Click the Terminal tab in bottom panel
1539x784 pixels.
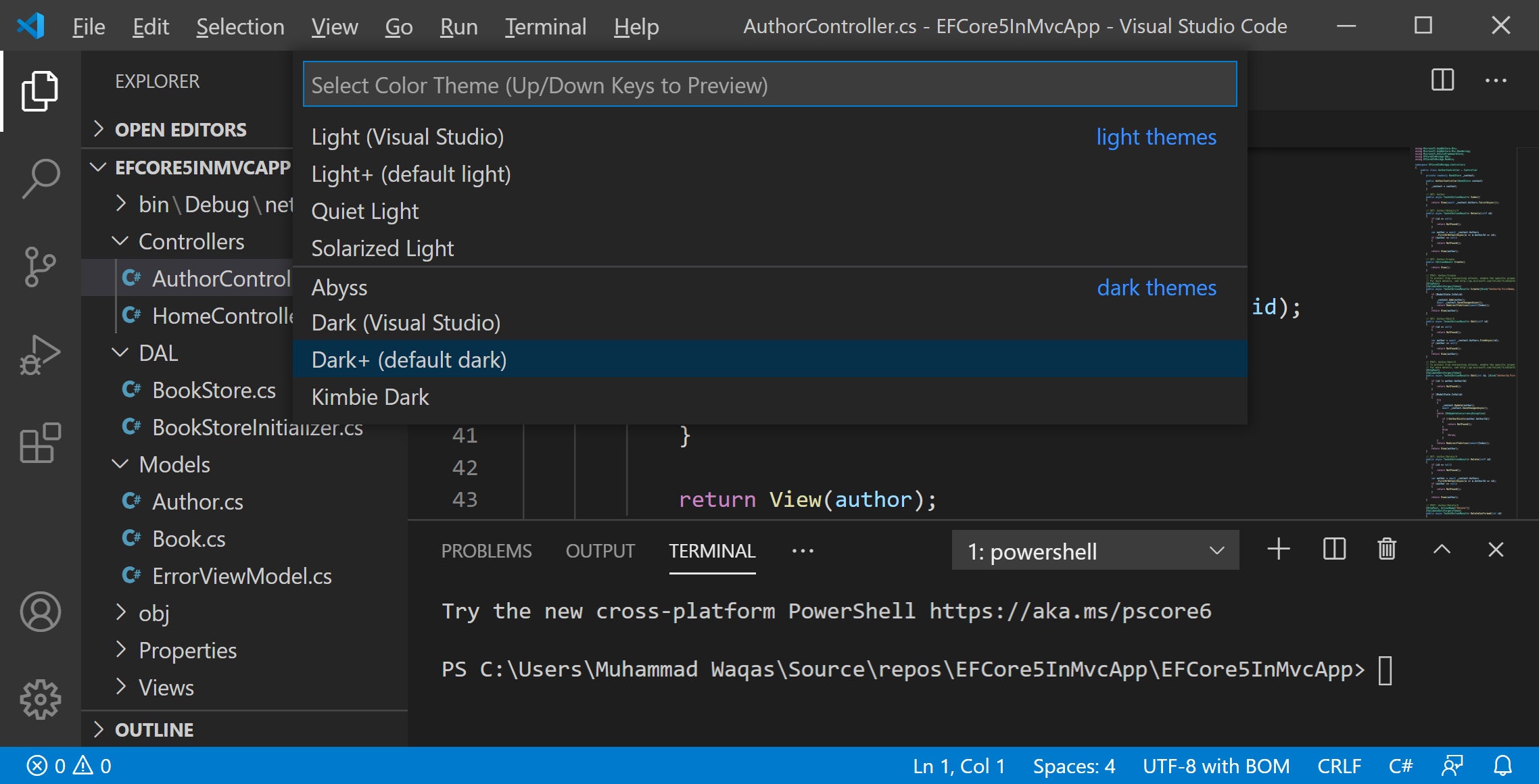[713, 551]
